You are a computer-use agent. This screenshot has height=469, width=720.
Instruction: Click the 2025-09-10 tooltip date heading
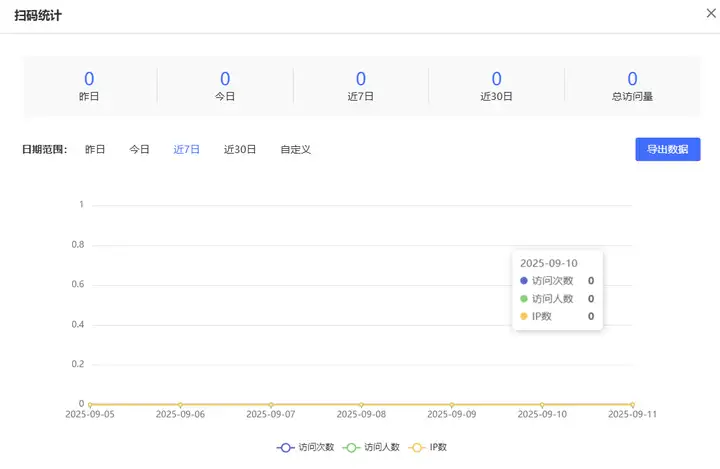(x=549, y=263)
